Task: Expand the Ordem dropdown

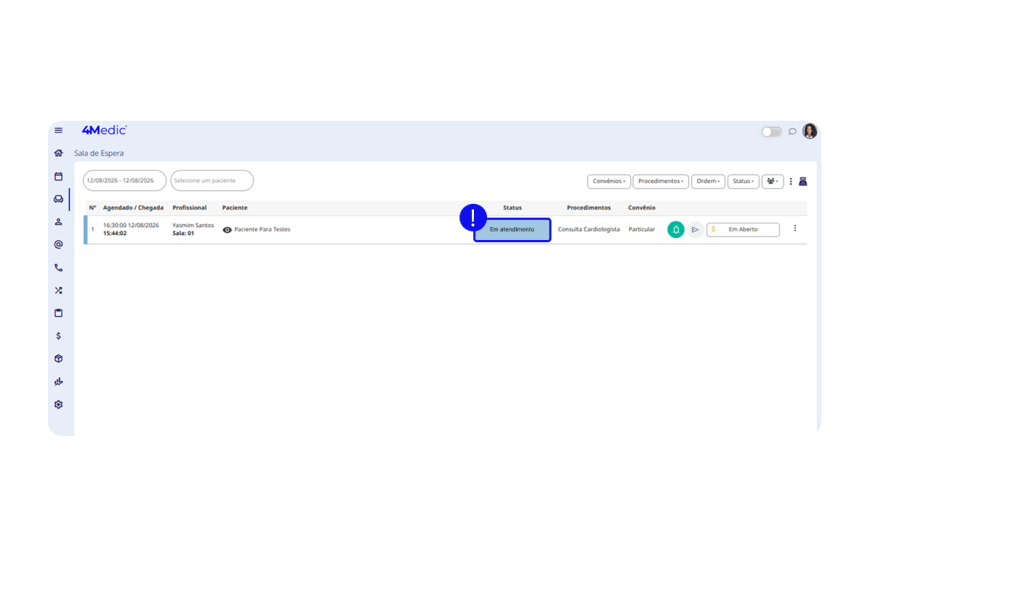Action: pyautogui.click(x=708, y=181)
